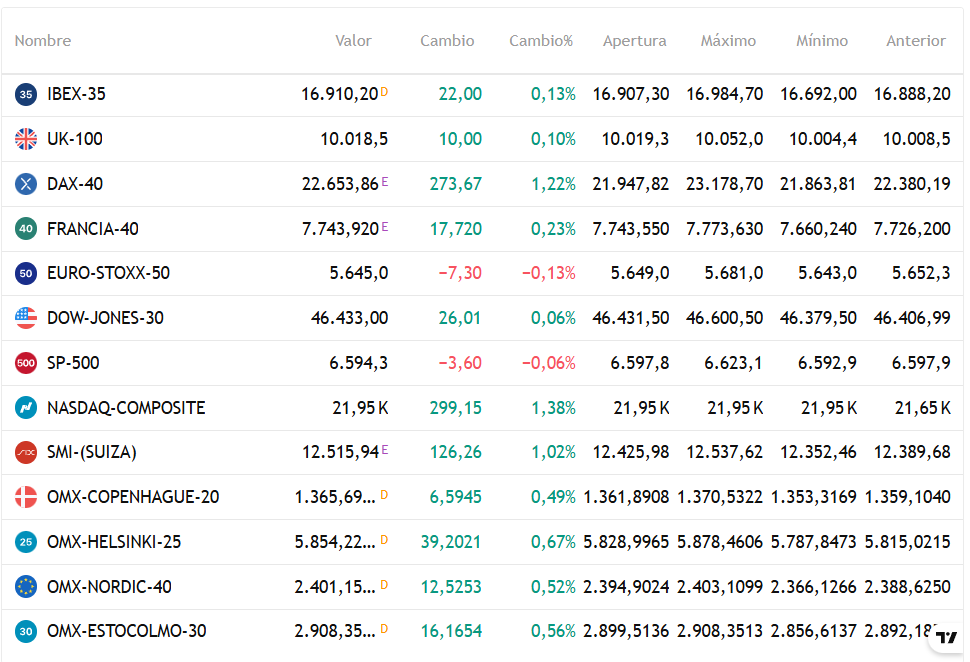Click the IBEX-35 index icon
Image resolution: width=970 pixels, height=662 pixels.
(x=26, y=94)
